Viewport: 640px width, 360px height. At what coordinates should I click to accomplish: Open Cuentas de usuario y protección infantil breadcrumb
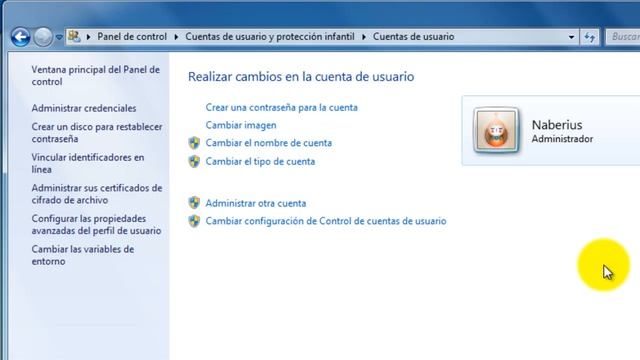tap(270, 37)
